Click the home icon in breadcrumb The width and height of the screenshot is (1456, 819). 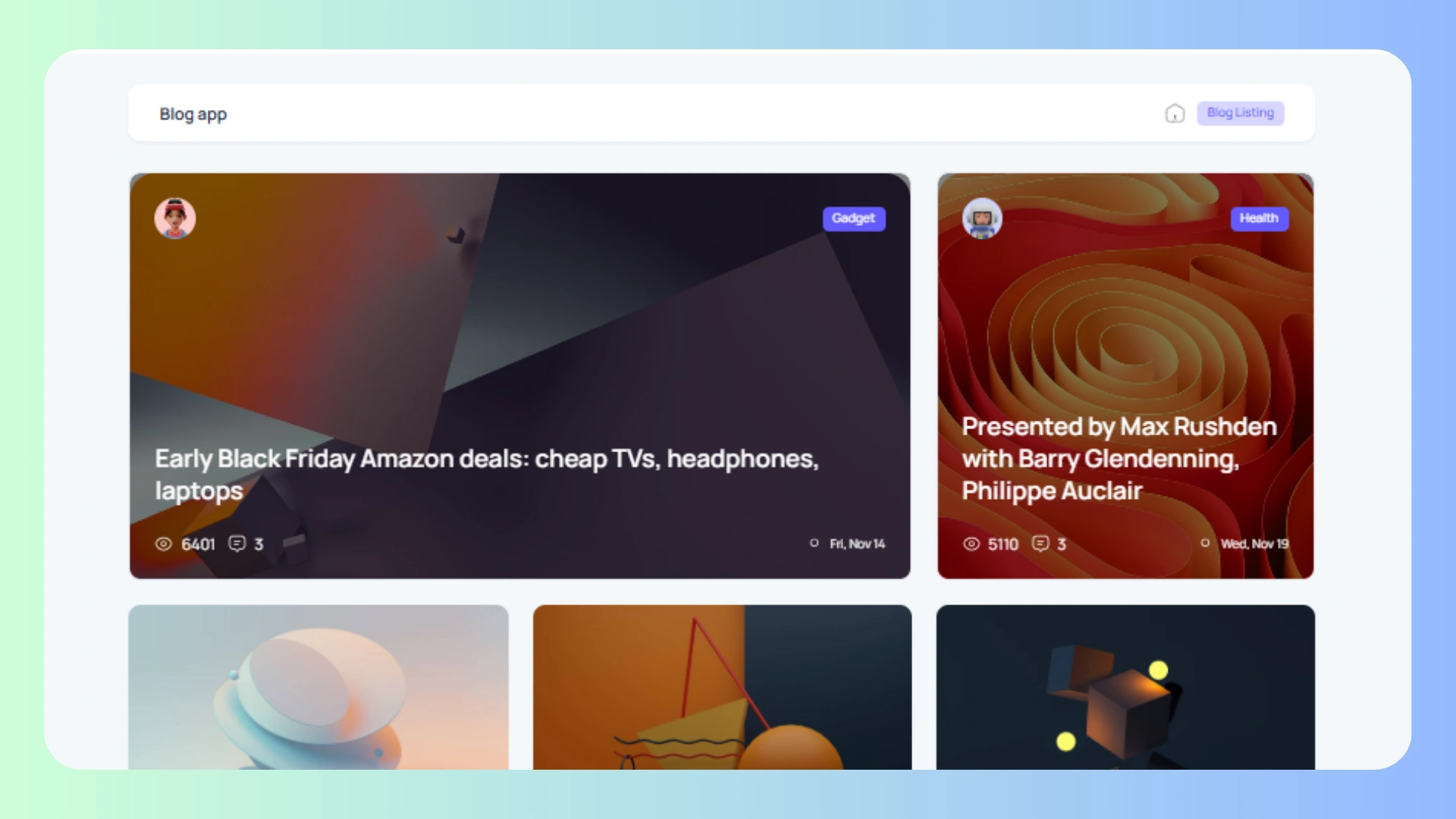(x=1175, y=114)
